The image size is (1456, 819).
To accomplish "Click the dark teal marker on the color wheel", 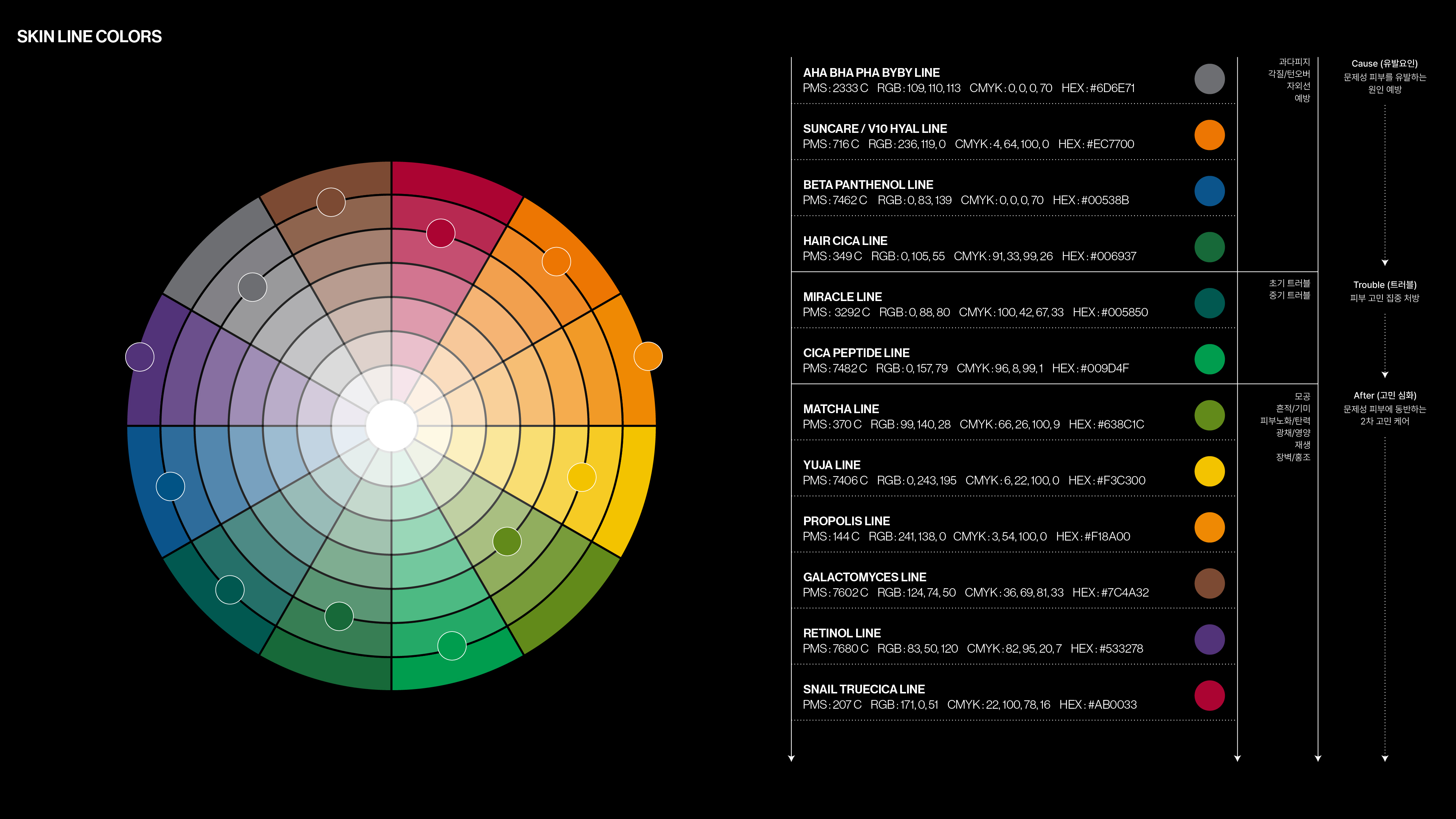I will click(x=230, y=590).
